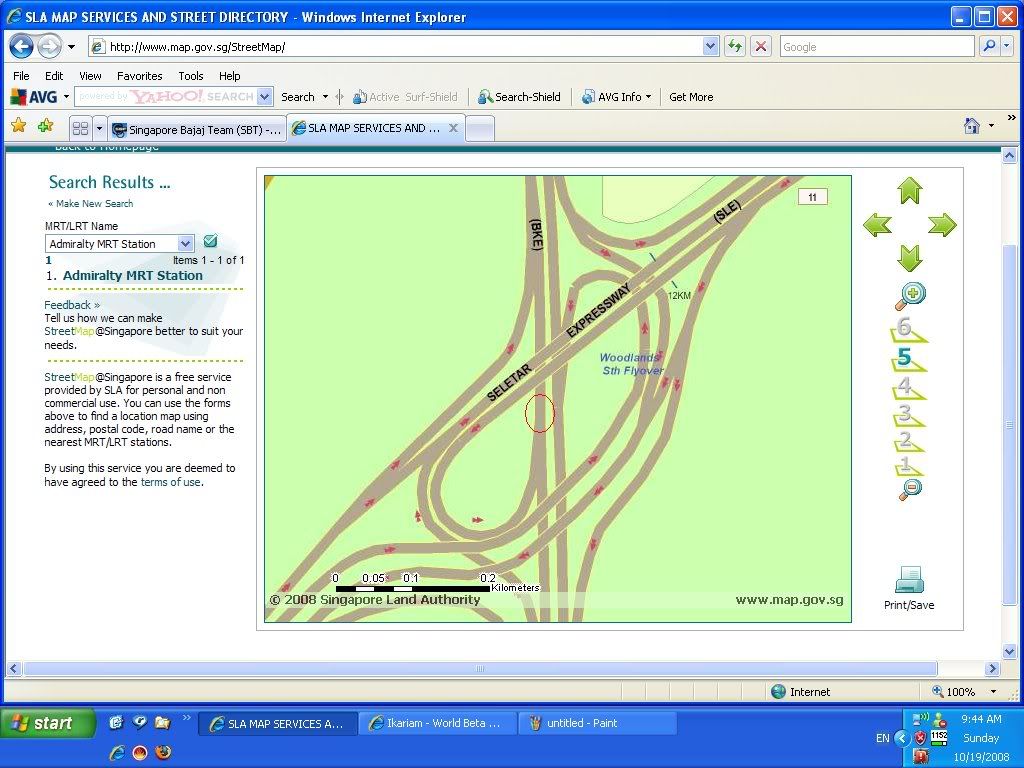The width and height of the screenshot is (1024, 768).
Task: Open Yahoo search box dropdown
Action: (x=264, y=97)
